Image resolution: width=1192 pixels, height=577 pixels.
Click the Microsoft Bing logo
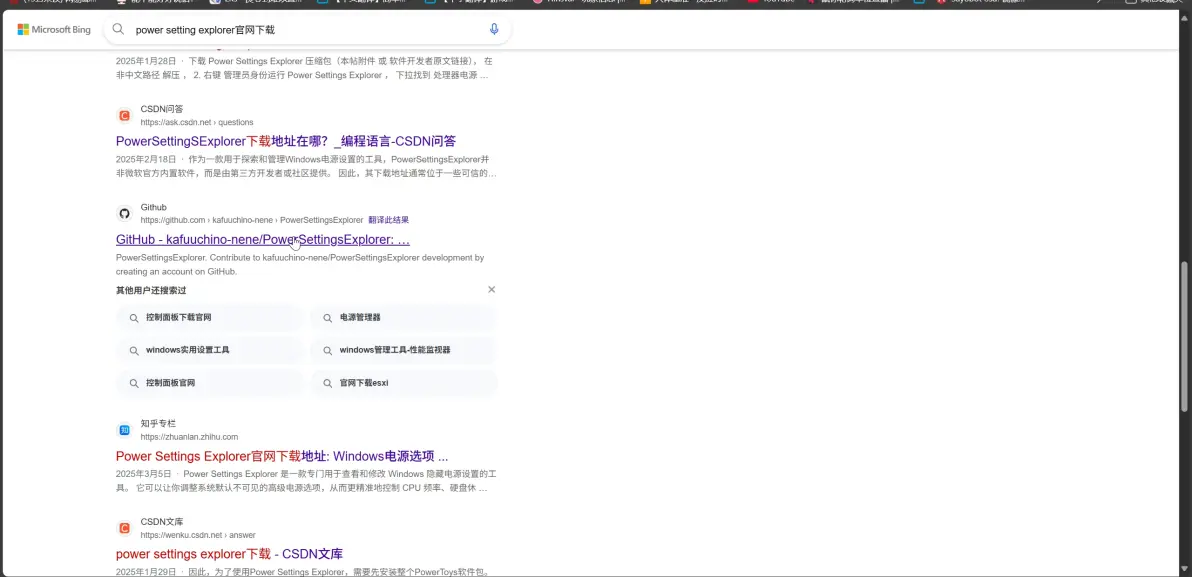tap(54, 30)
